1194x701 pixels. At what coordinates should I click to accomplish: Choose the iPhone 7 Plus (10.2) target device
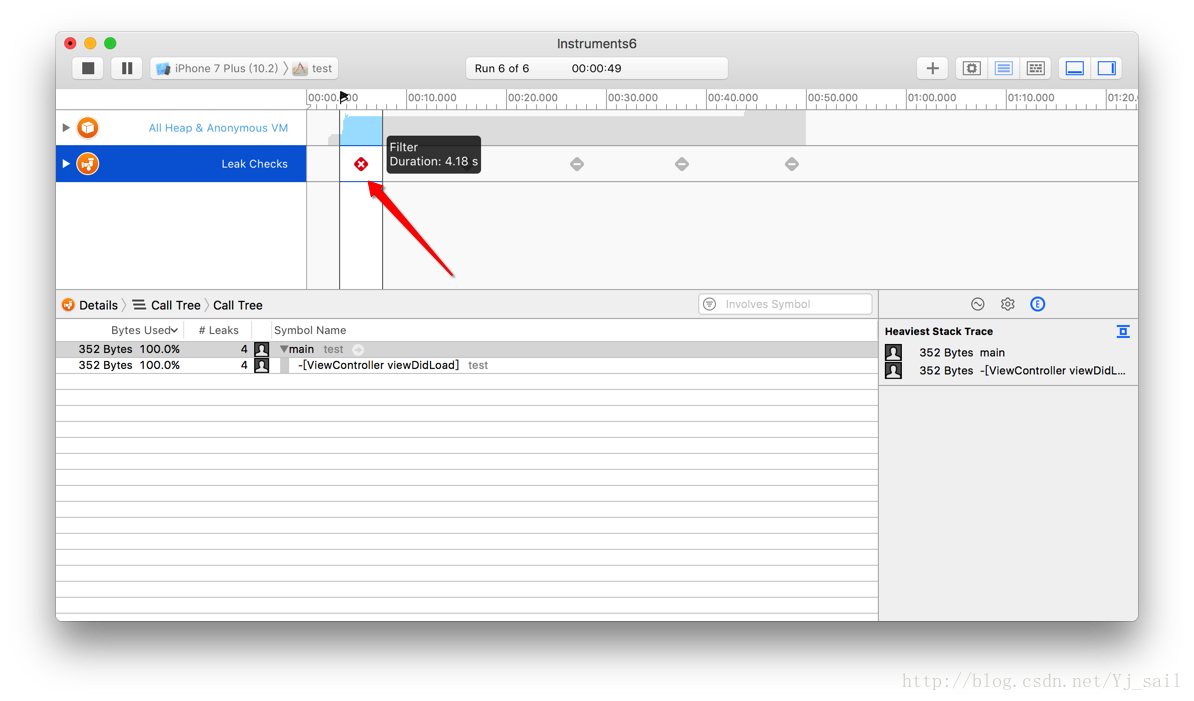click(218, 69)
